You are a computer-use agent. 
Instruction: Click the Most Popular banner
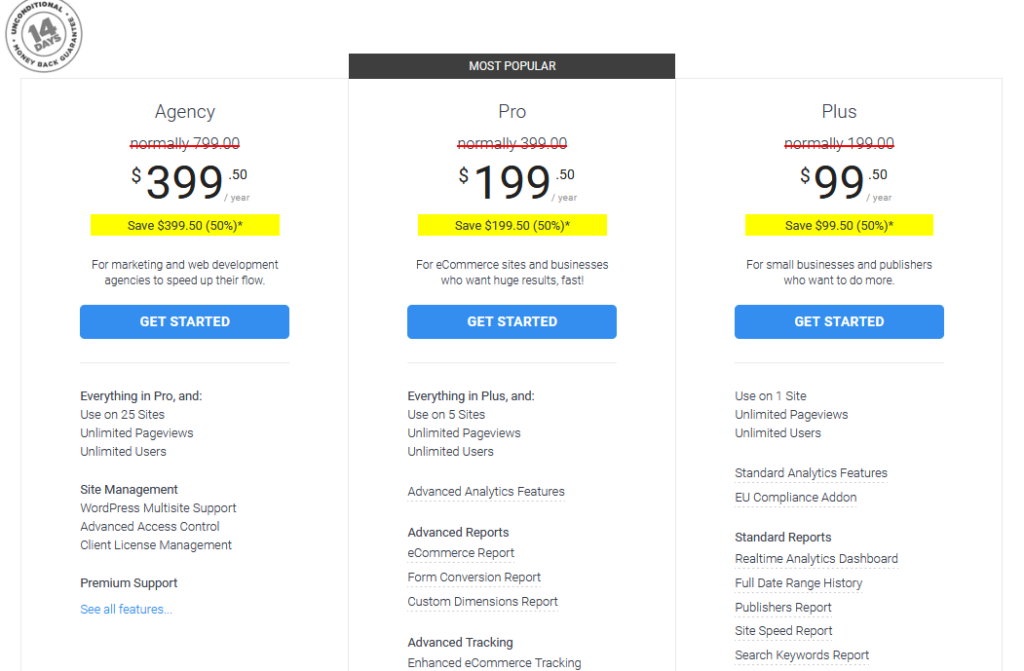(x=511, y=66)
